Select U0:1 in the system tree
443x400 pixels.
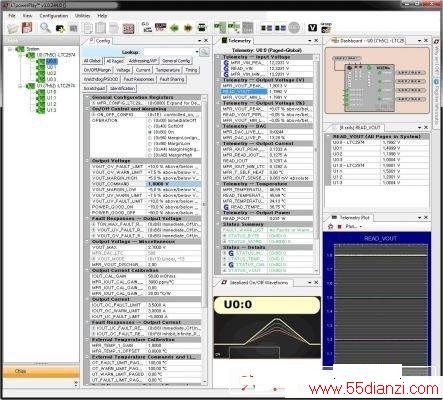(x=51, y=67)
